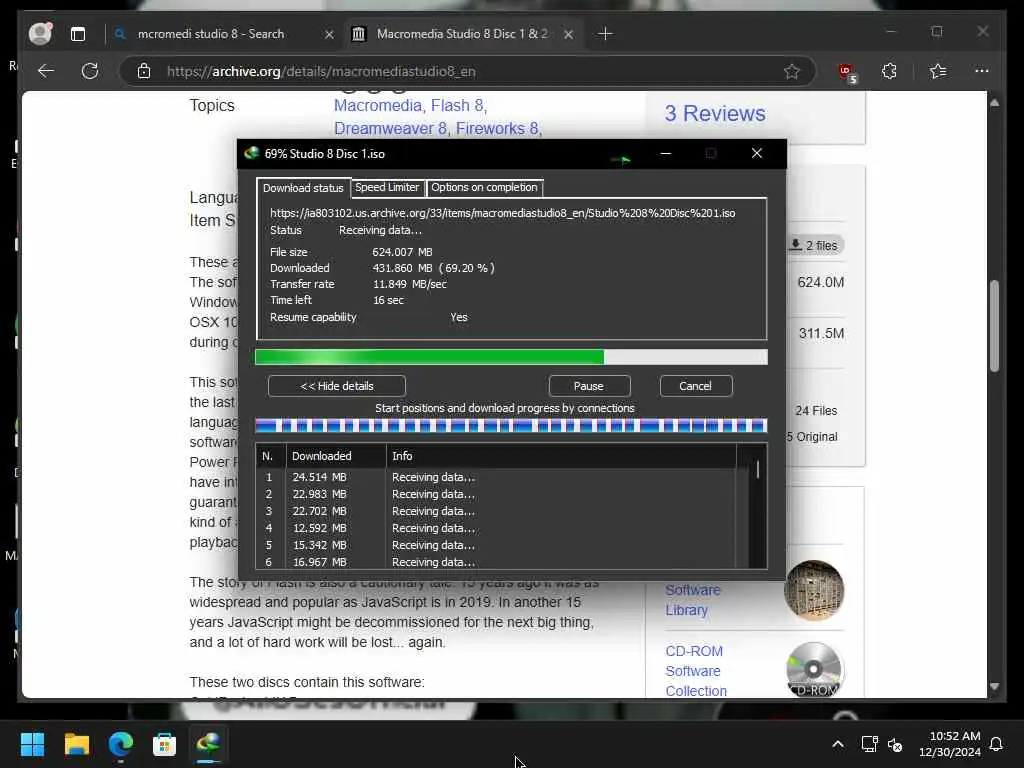Click the IDM icon in dialog title bar

point(251,153)
